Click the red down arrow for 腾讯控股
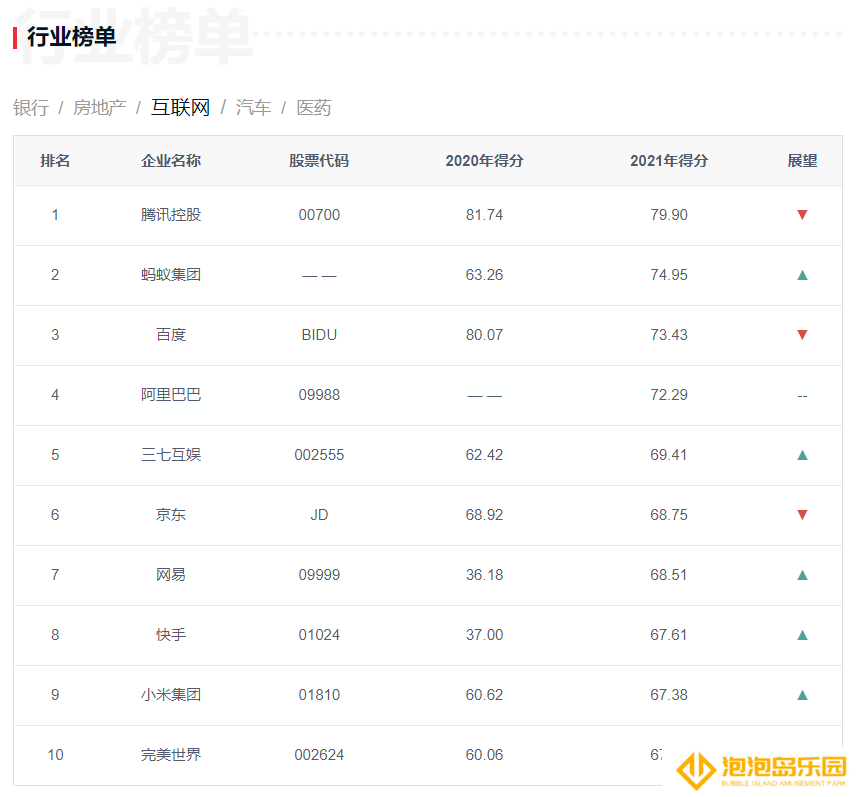This screenshot has width=862, height=797. click(802, 215)
